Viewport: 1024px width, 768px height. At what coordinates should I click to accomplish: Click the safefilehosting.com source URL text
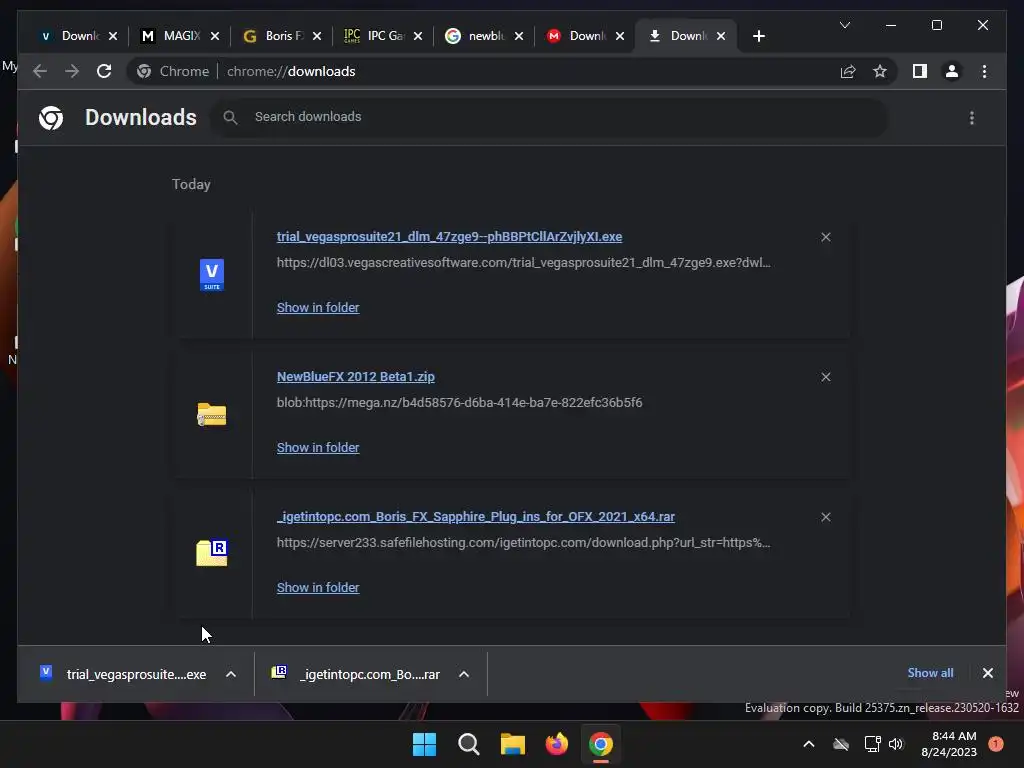tap(523, 543)
